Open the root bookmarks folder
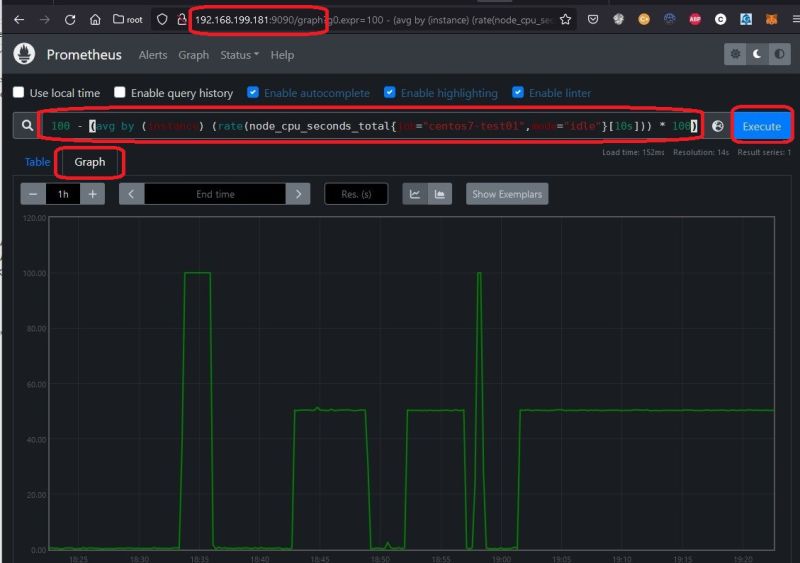 [x=128, y=19]
